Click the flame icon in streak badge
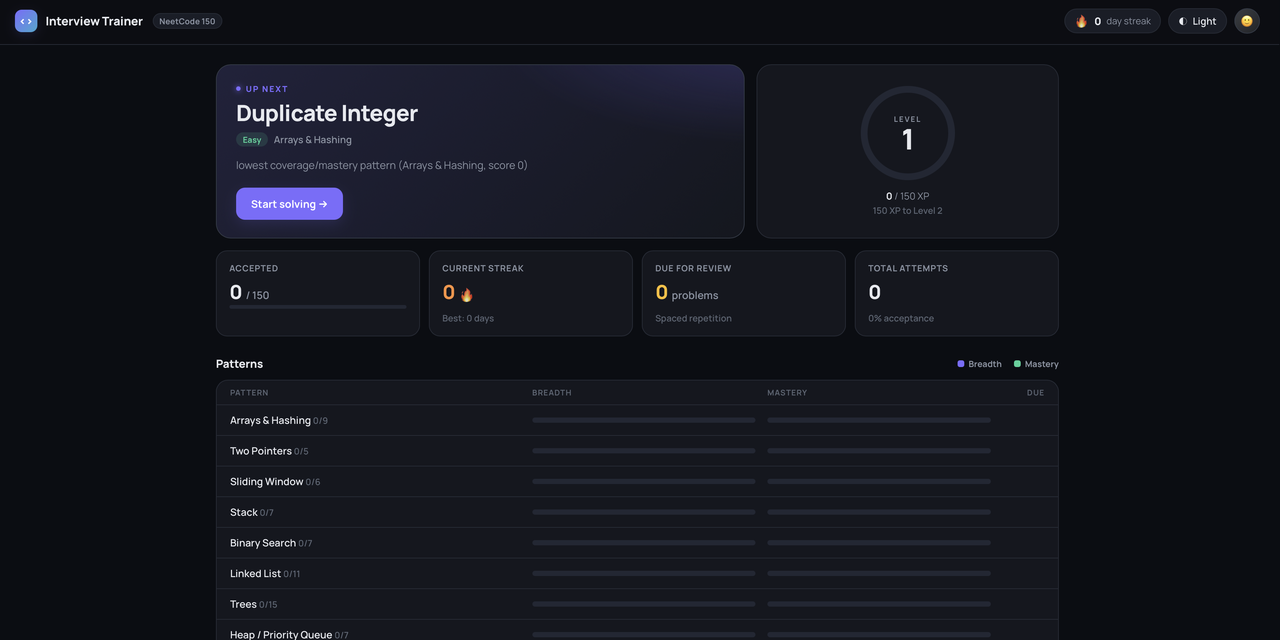 1081,21
